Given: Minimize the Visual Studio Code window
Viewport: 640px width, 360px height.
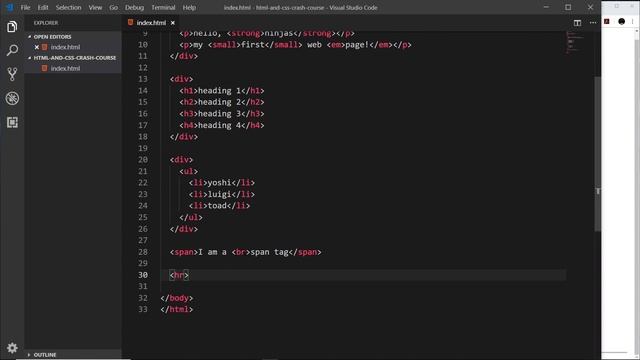Looking at the screenshot, I should coord(546,7).
